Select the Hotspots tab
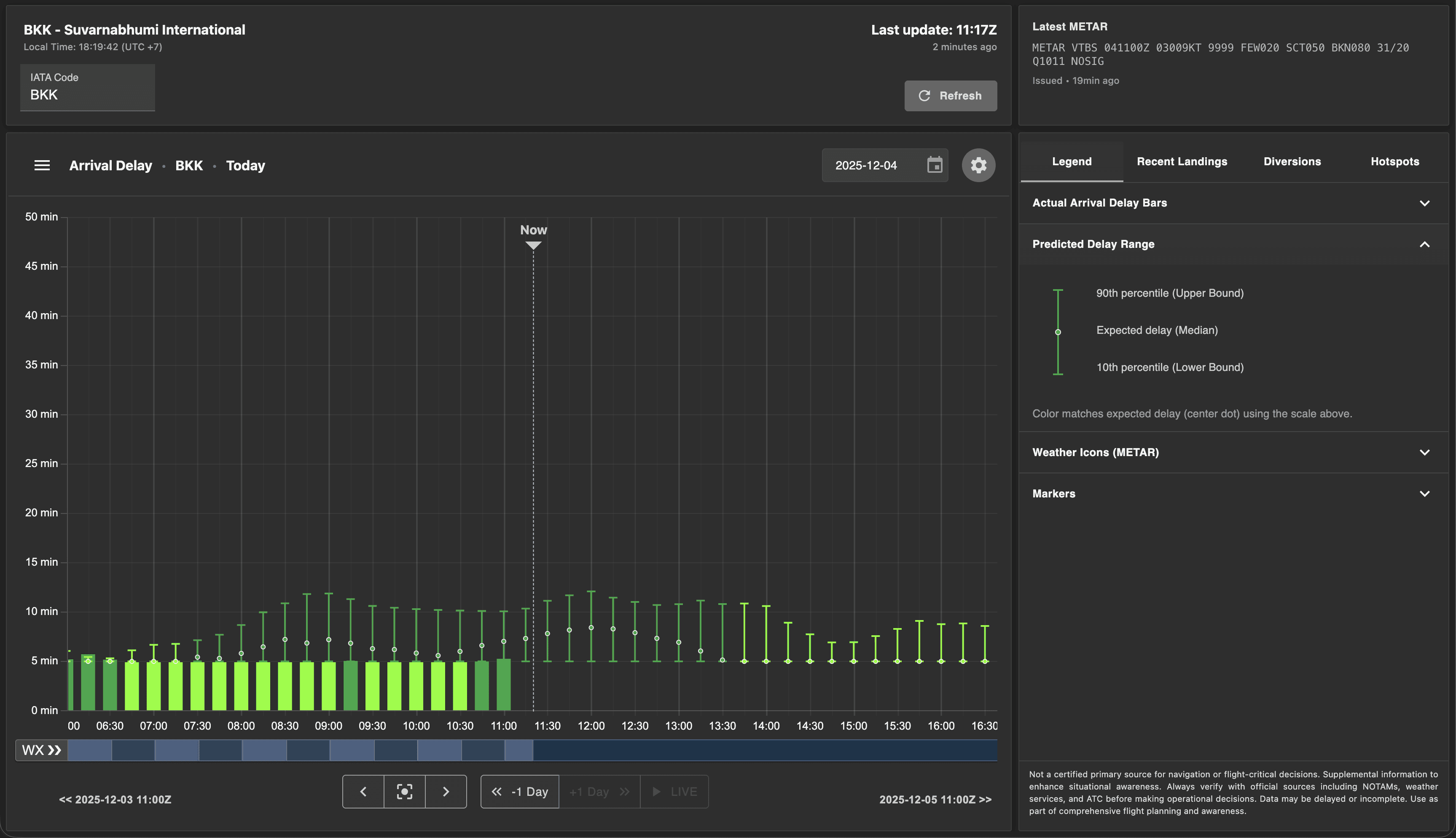 pos(1394,162)
